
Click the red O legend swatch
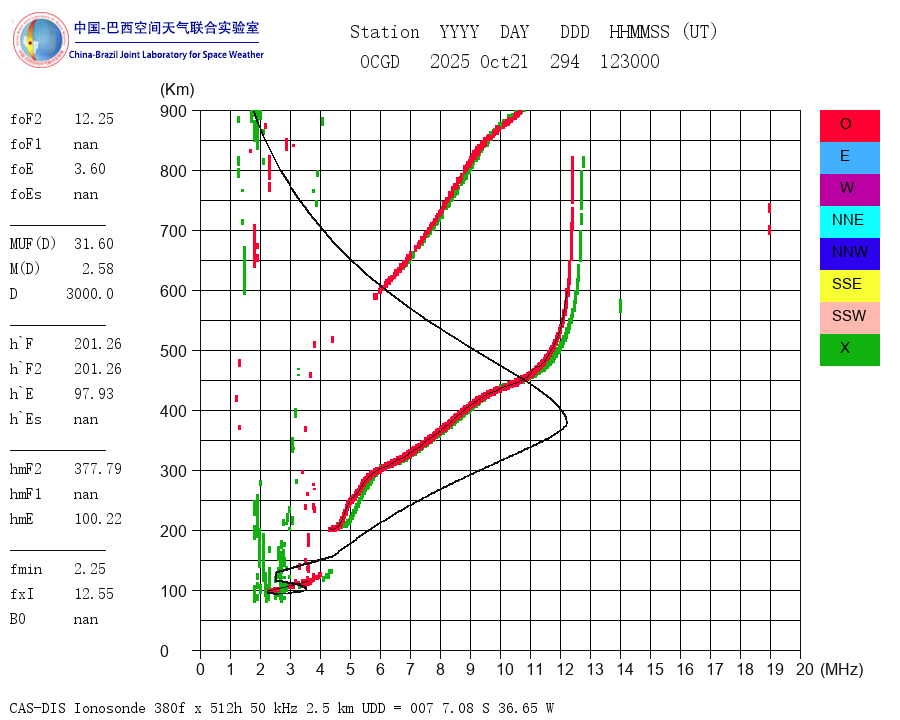click(849, 126)
